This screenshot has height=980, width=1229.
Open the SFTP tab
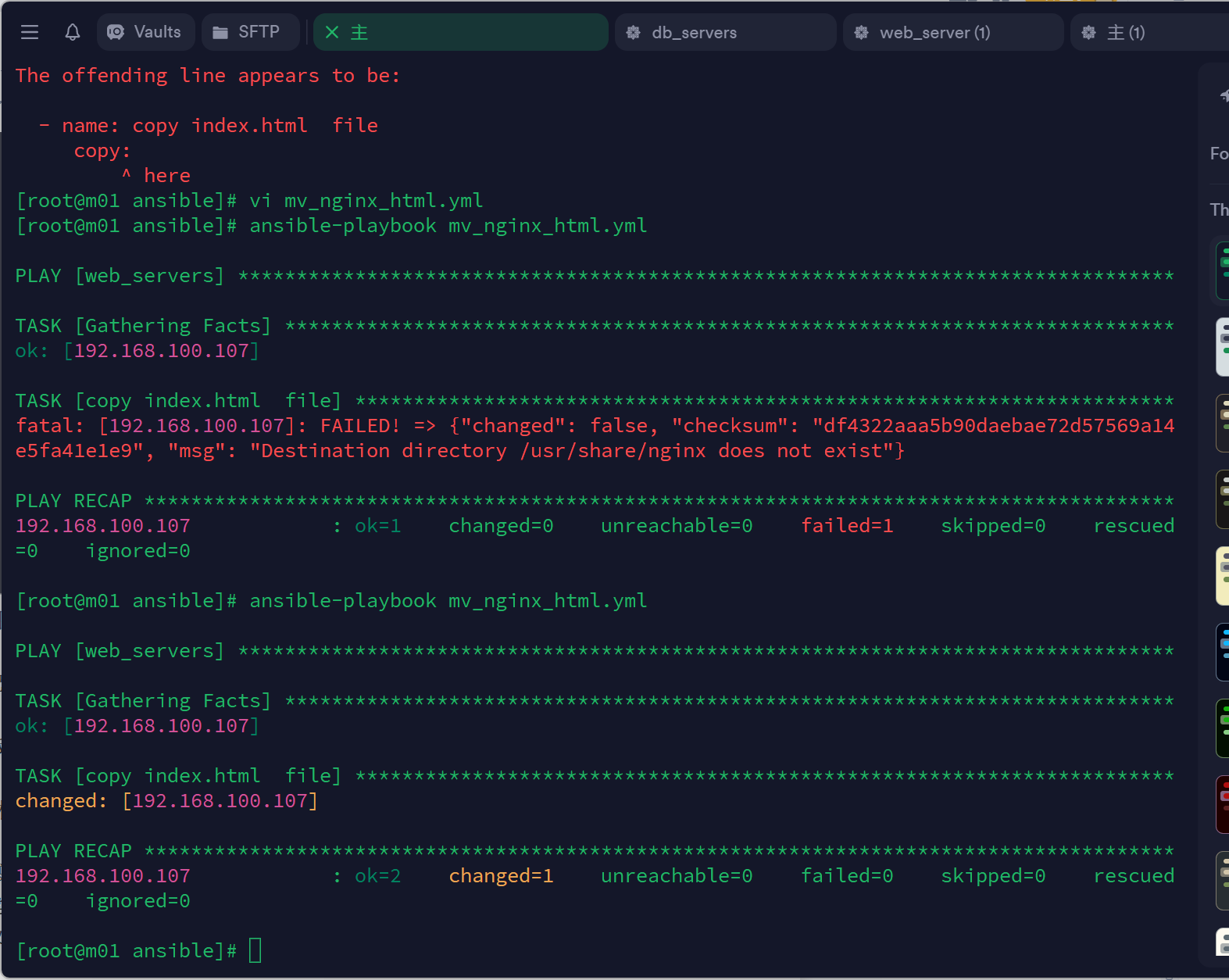click(x=250, y=32)
